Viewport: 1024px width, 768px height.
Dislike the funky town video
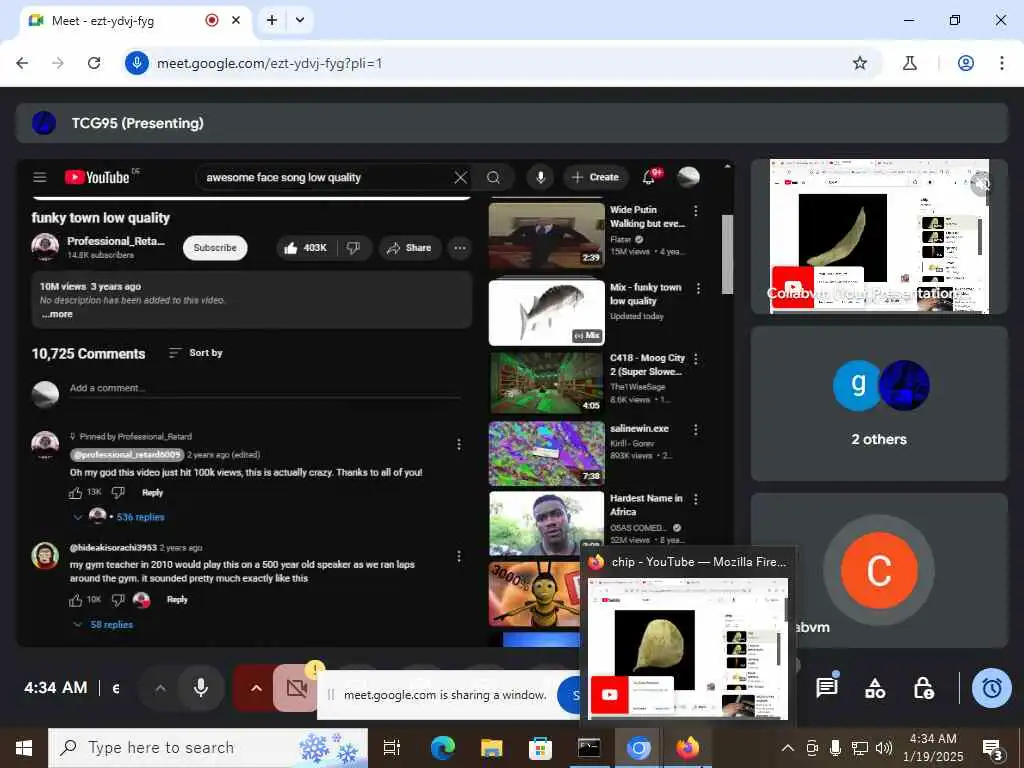353,248
